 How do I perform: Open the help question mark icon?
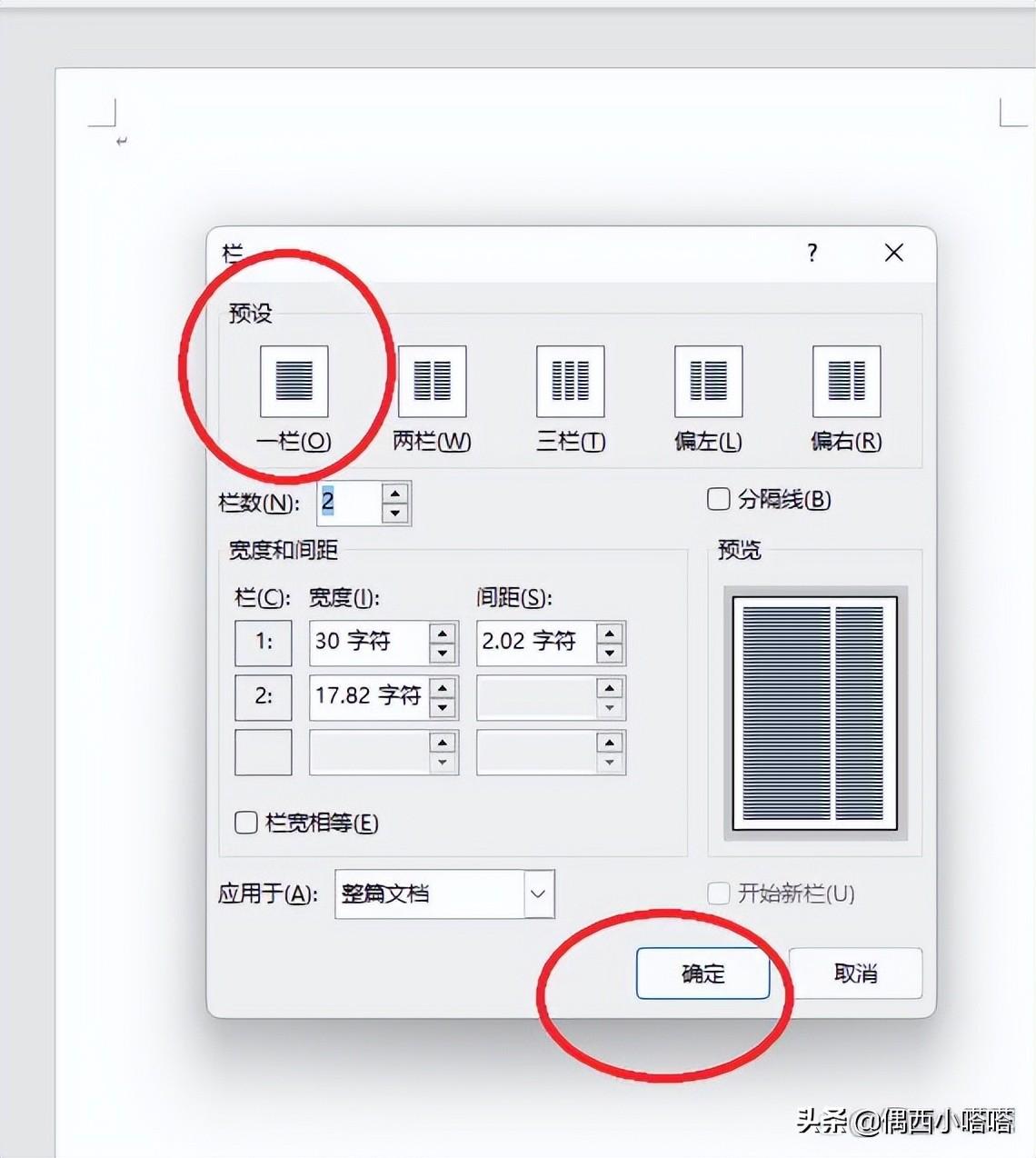tap(812, 253)
